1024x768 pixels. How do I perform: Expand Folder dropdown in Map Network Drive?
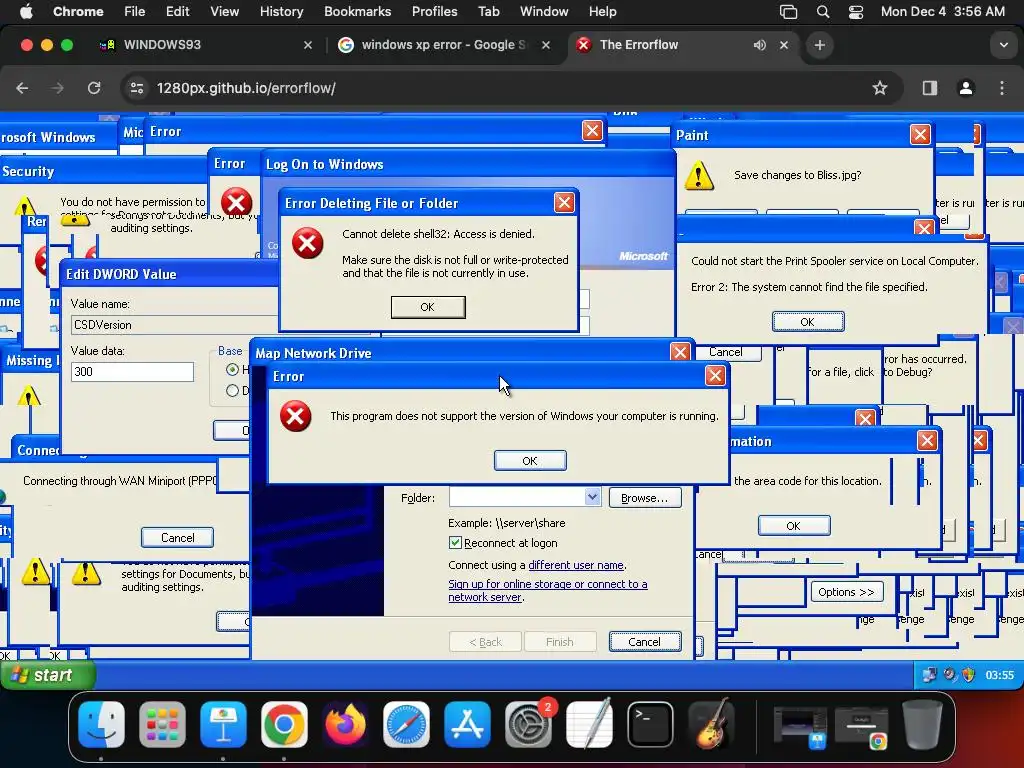point(592,497)
